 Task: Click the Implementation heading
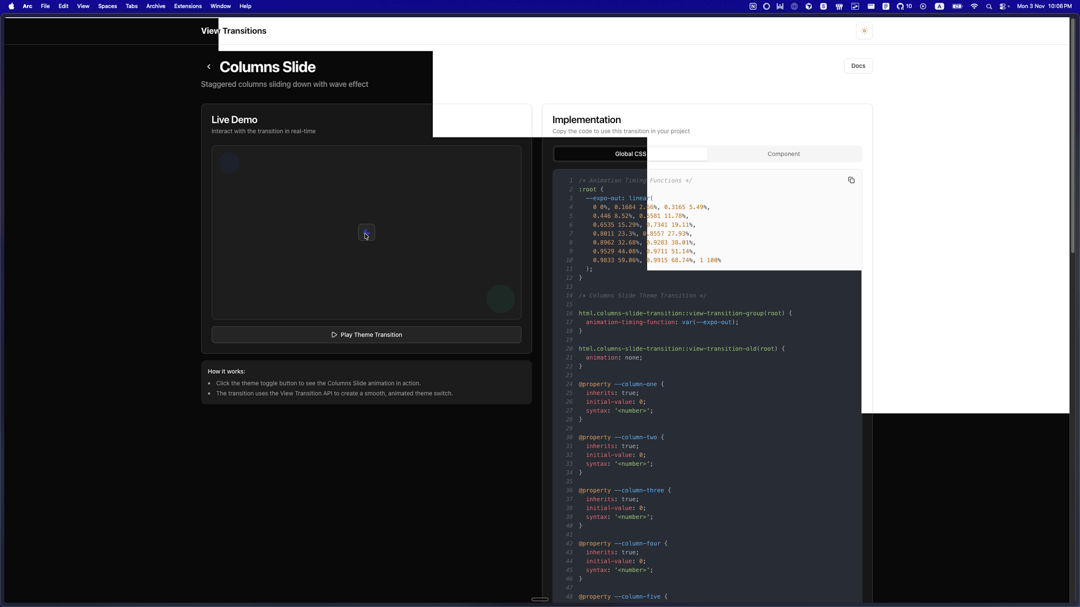586,120
